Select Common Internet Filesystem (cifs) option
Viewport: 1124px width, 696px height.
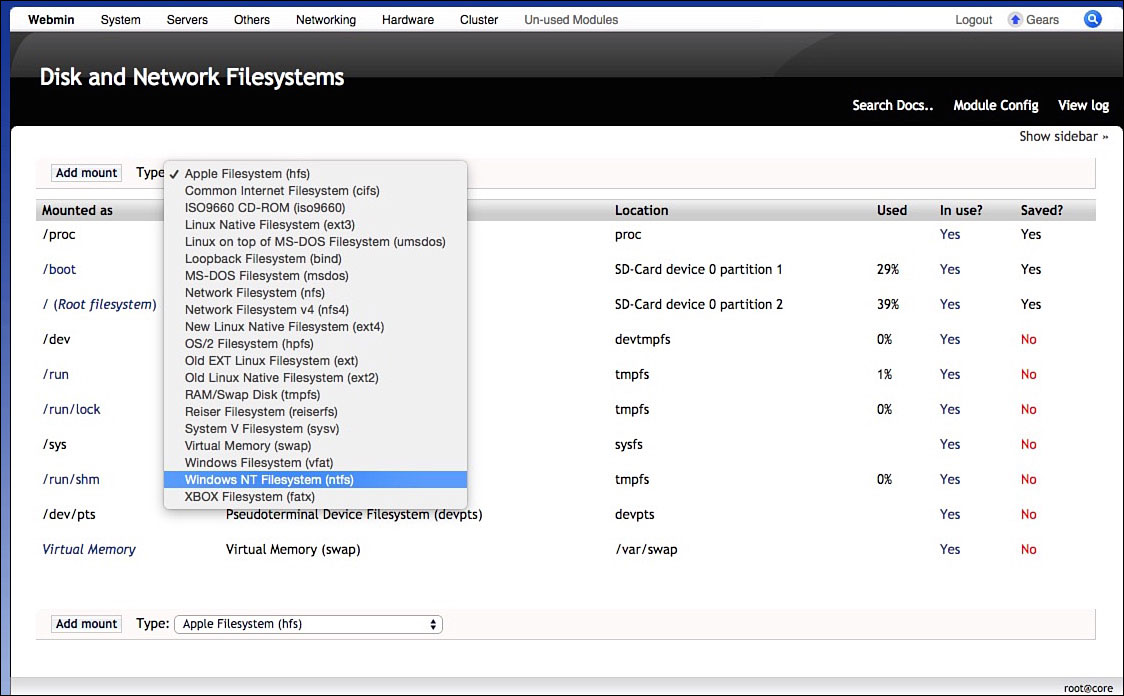click(x=315, y=191)
